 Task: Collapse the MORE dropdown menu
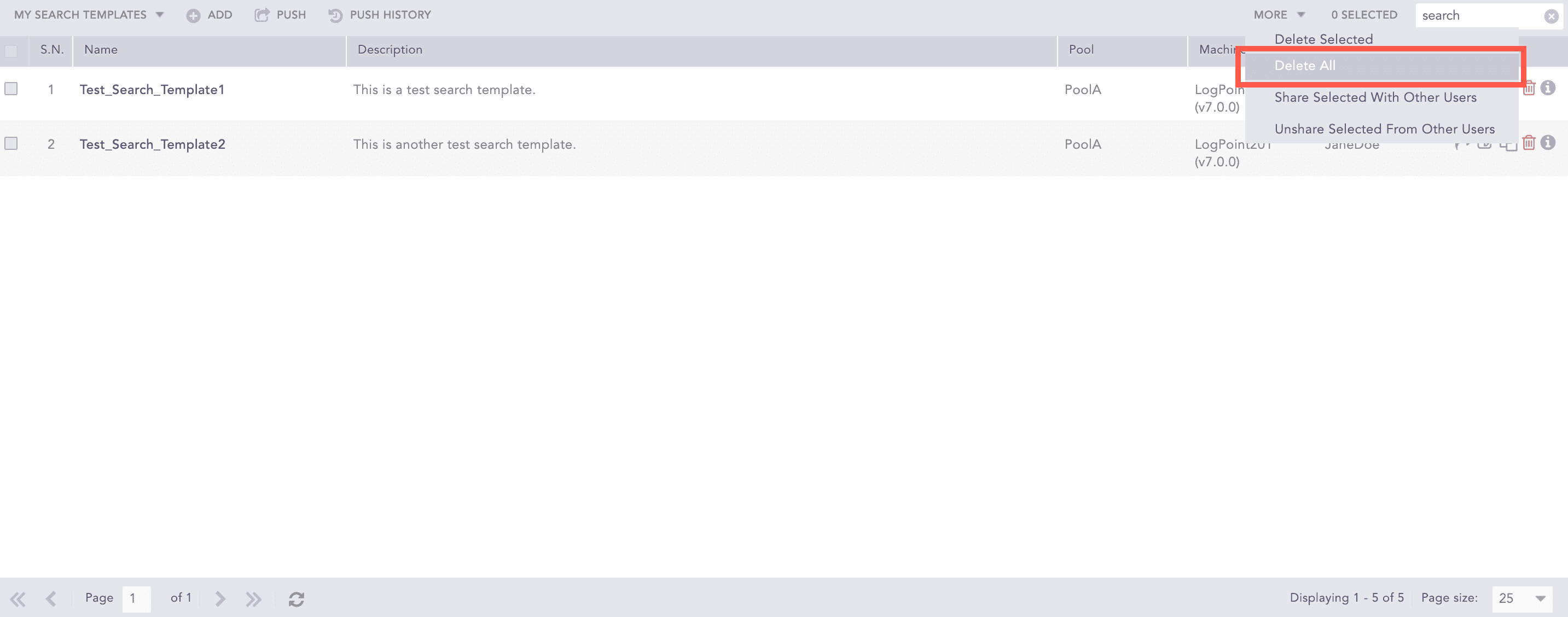[x=1278, y=15]
